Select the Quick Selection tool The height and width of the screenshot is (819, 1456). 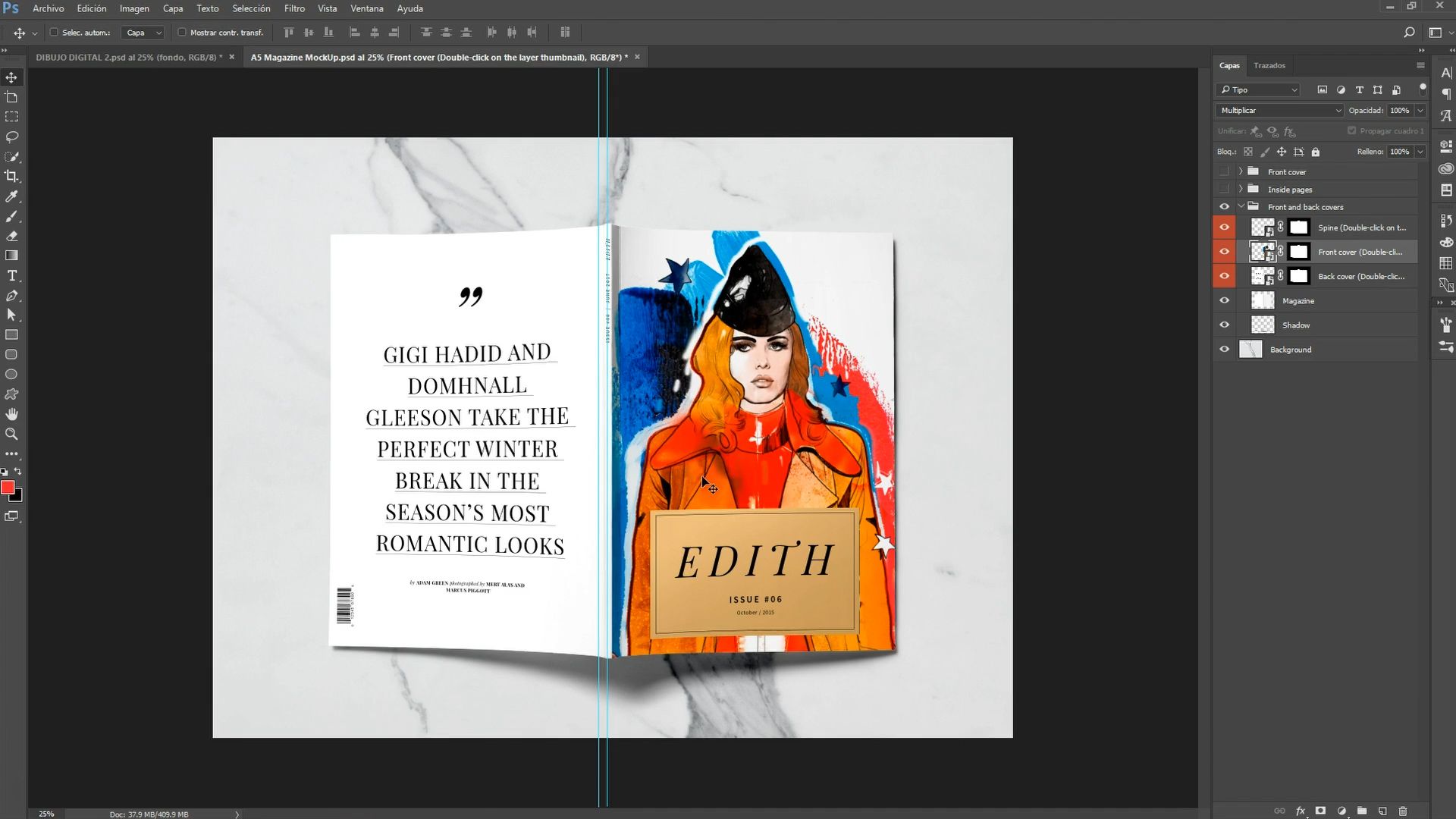click(11, 156)
